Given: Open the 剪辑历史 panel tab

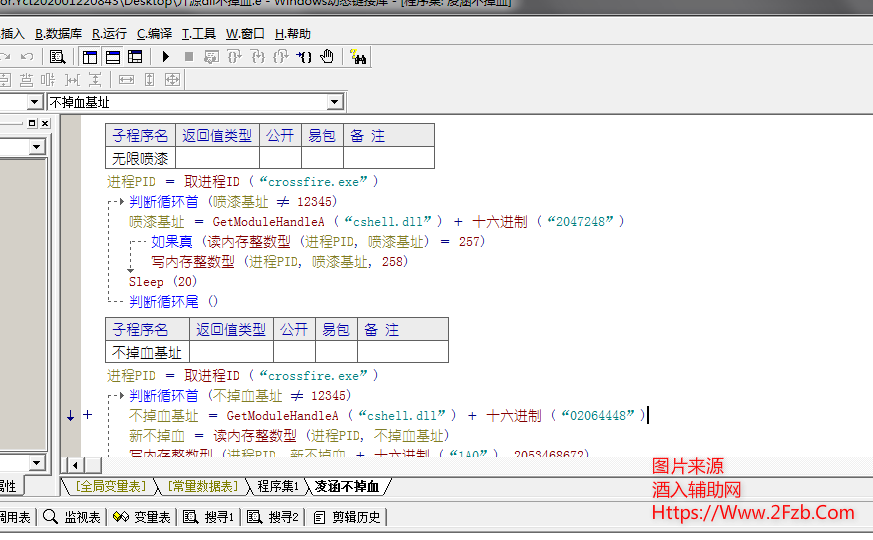Looking at the screenshot, I should (x=348, y=517).
